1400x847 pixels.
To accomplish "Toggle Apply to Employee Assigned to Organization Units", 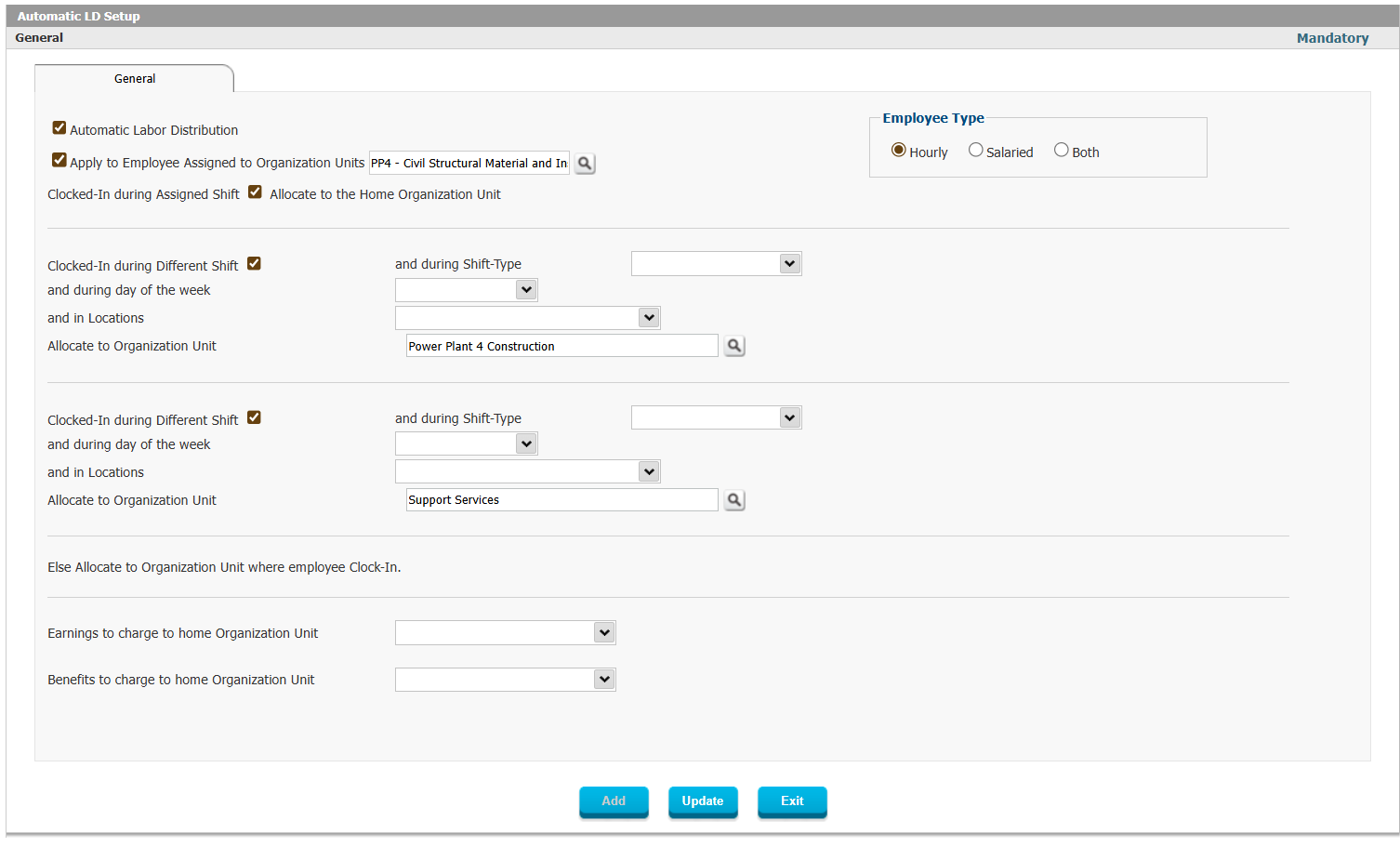I will 59,160.
